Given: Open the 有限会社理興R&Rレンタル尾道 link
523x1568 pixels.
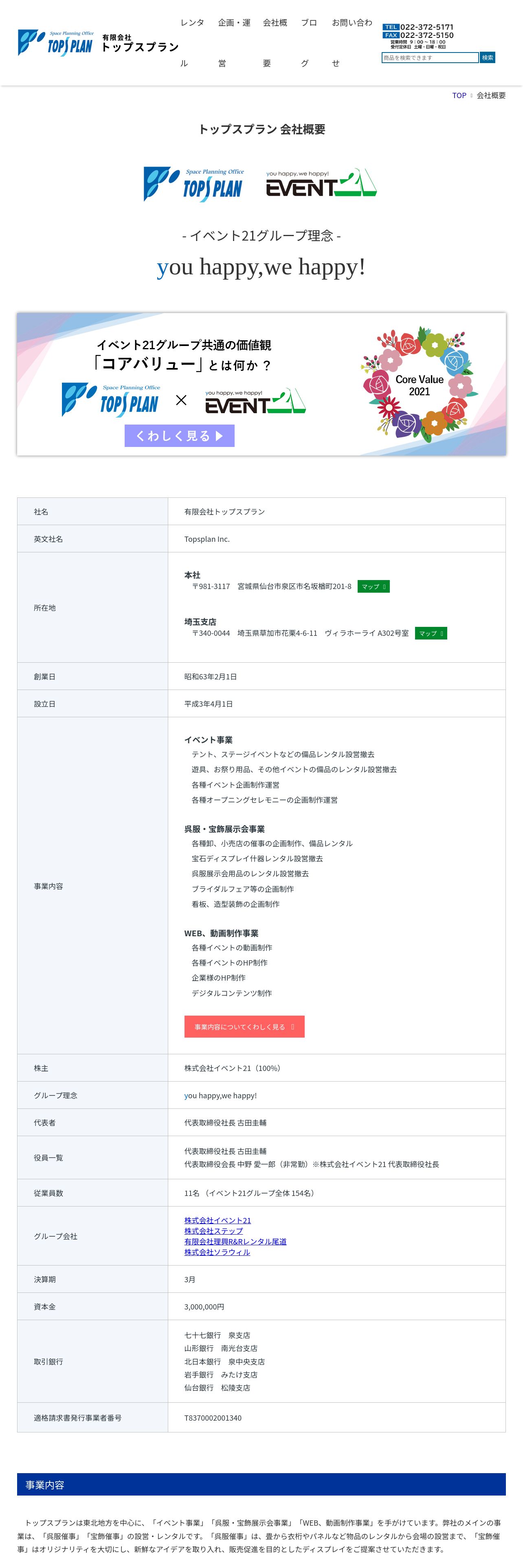Looking at the screenshot, I should [235, 1242].
